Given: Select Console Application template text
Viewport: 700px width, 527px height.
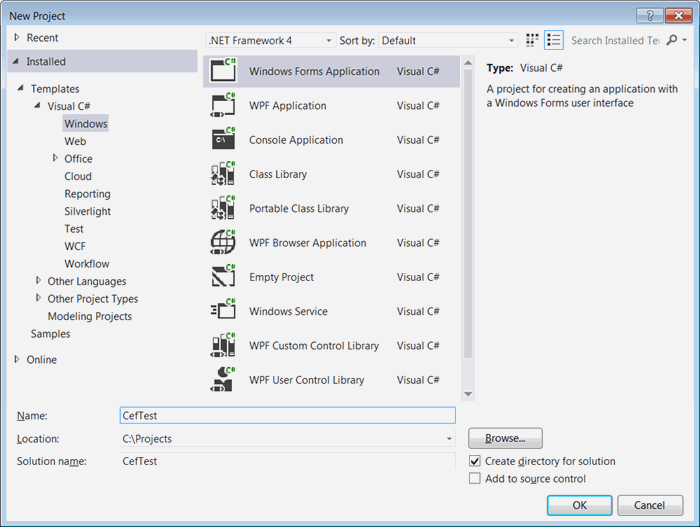Looking at the screenshot, I should [x=296, y=140].
